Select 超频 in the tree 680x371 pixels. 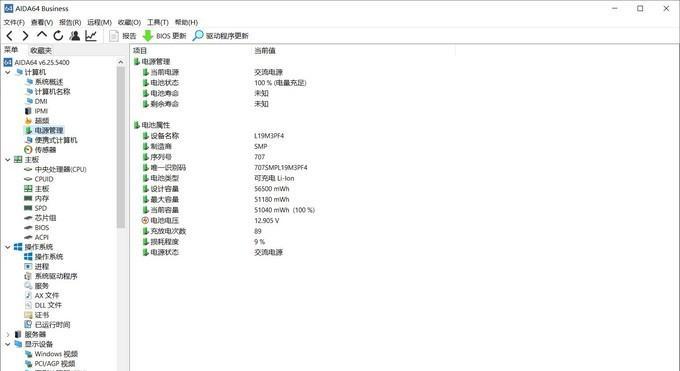pos(37,121)
